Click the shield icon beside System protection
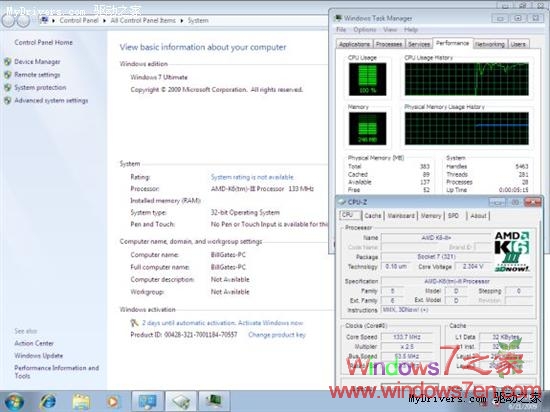The image size is (550, 412). click(8, 87)
